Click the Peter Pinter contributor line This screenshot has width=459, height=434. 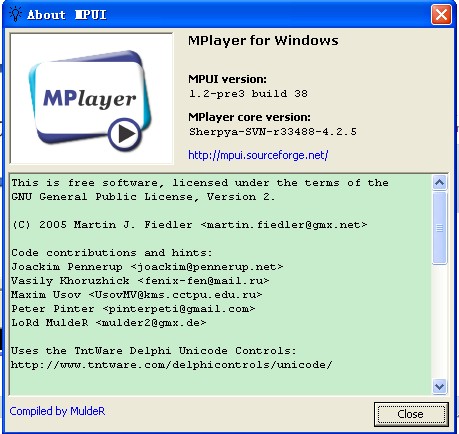click(133, 309)
